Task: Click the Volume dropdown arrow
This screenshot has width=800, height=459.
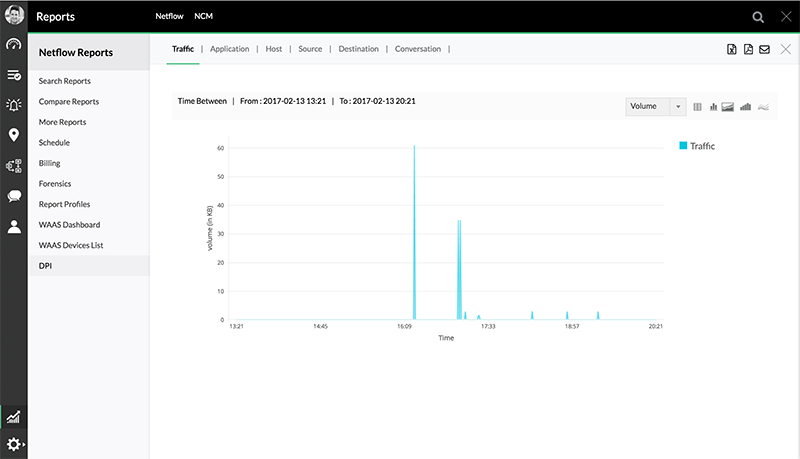Action: pos(678,106)
